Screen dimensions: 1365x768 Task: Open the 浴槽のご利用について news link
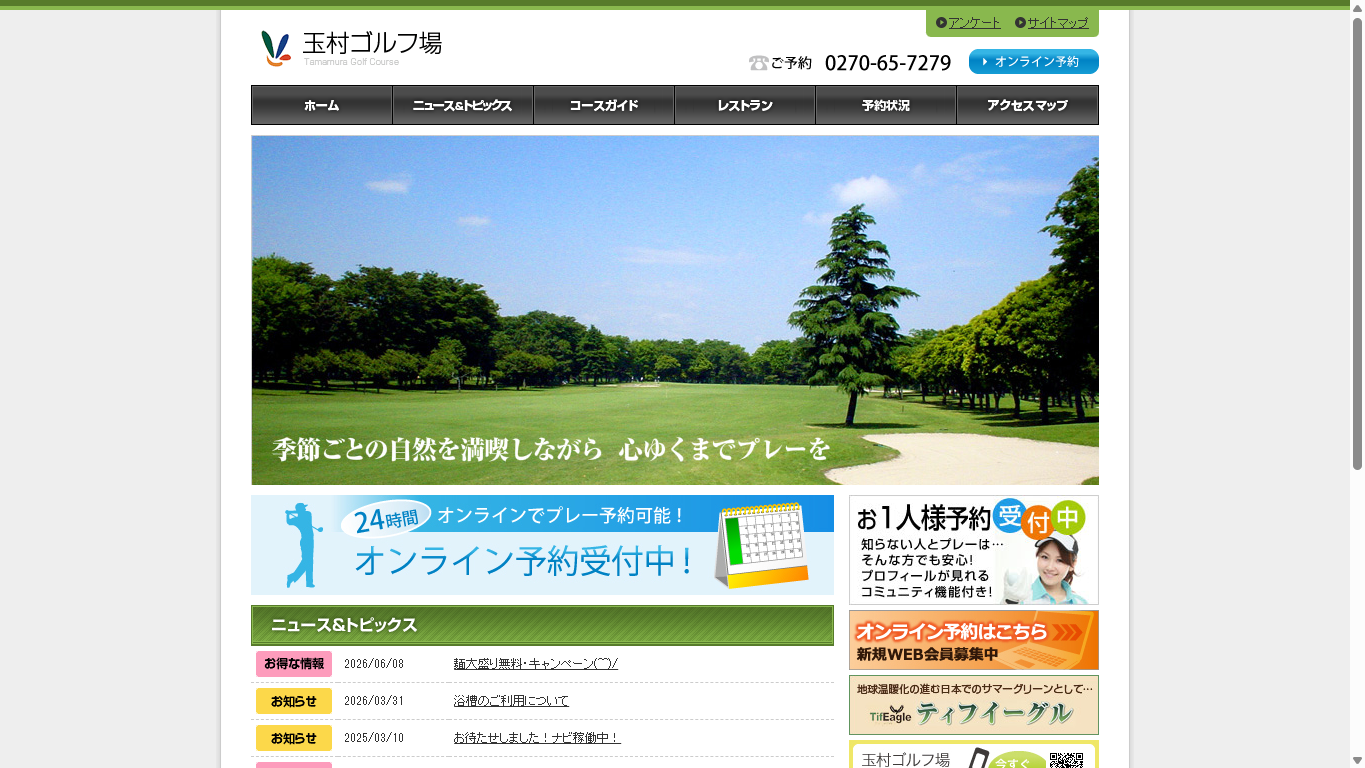point(511,701)
